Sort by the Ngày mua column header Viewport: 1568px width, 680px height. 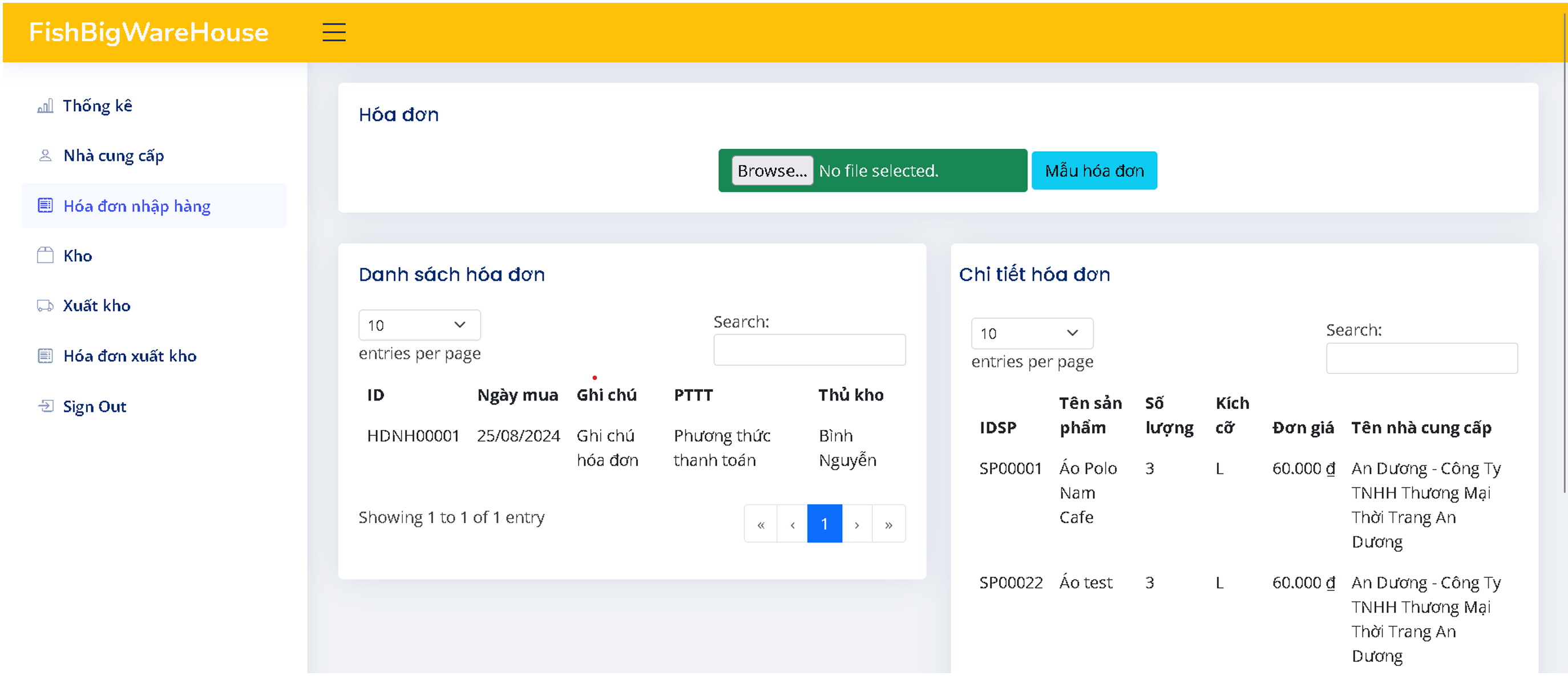(518, 395)
